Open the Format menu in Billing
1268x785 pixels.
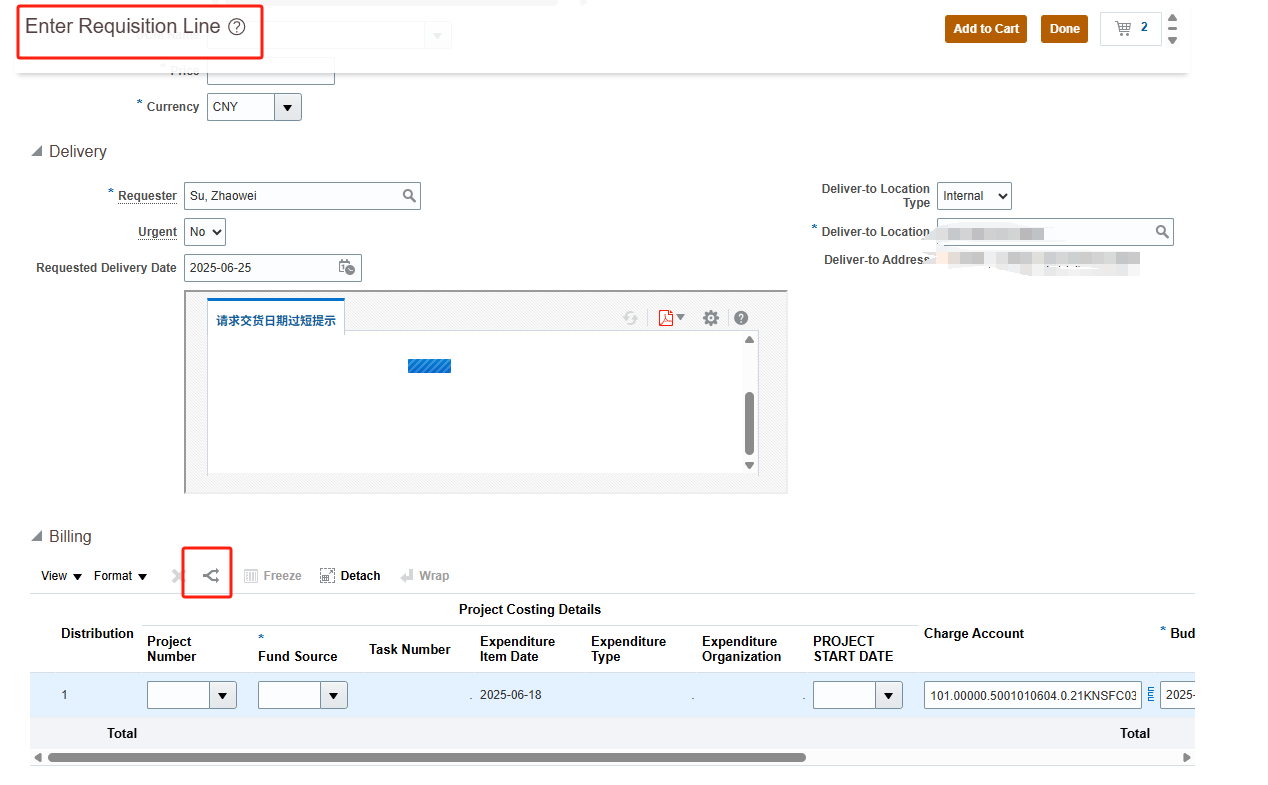click(119, 575)
